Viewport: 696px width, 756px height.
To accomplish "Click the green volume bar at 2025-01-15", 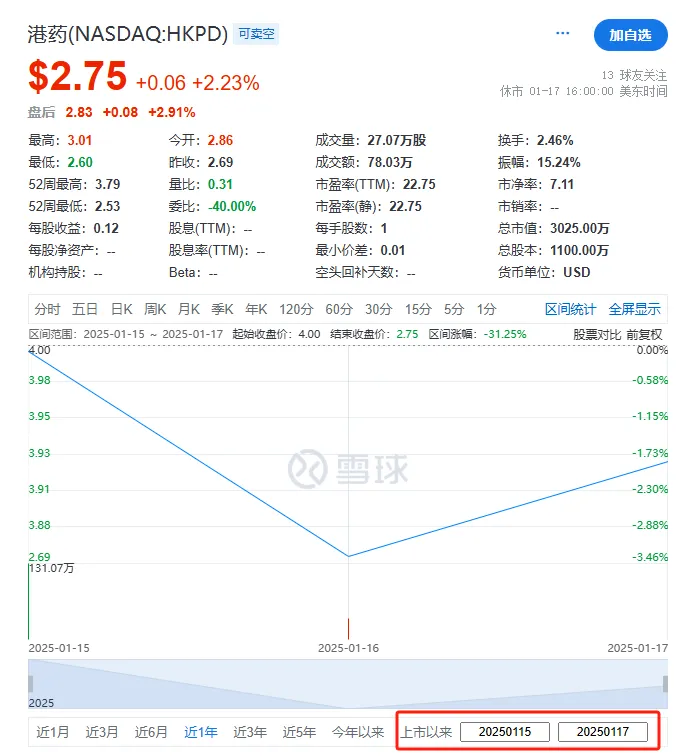I will click(29, 602).
